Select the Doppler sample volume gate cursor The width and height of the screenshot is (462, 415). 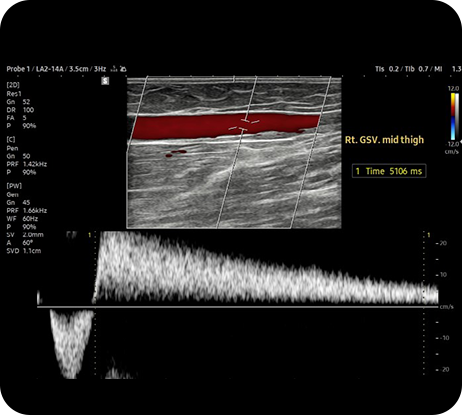point(244,124)
